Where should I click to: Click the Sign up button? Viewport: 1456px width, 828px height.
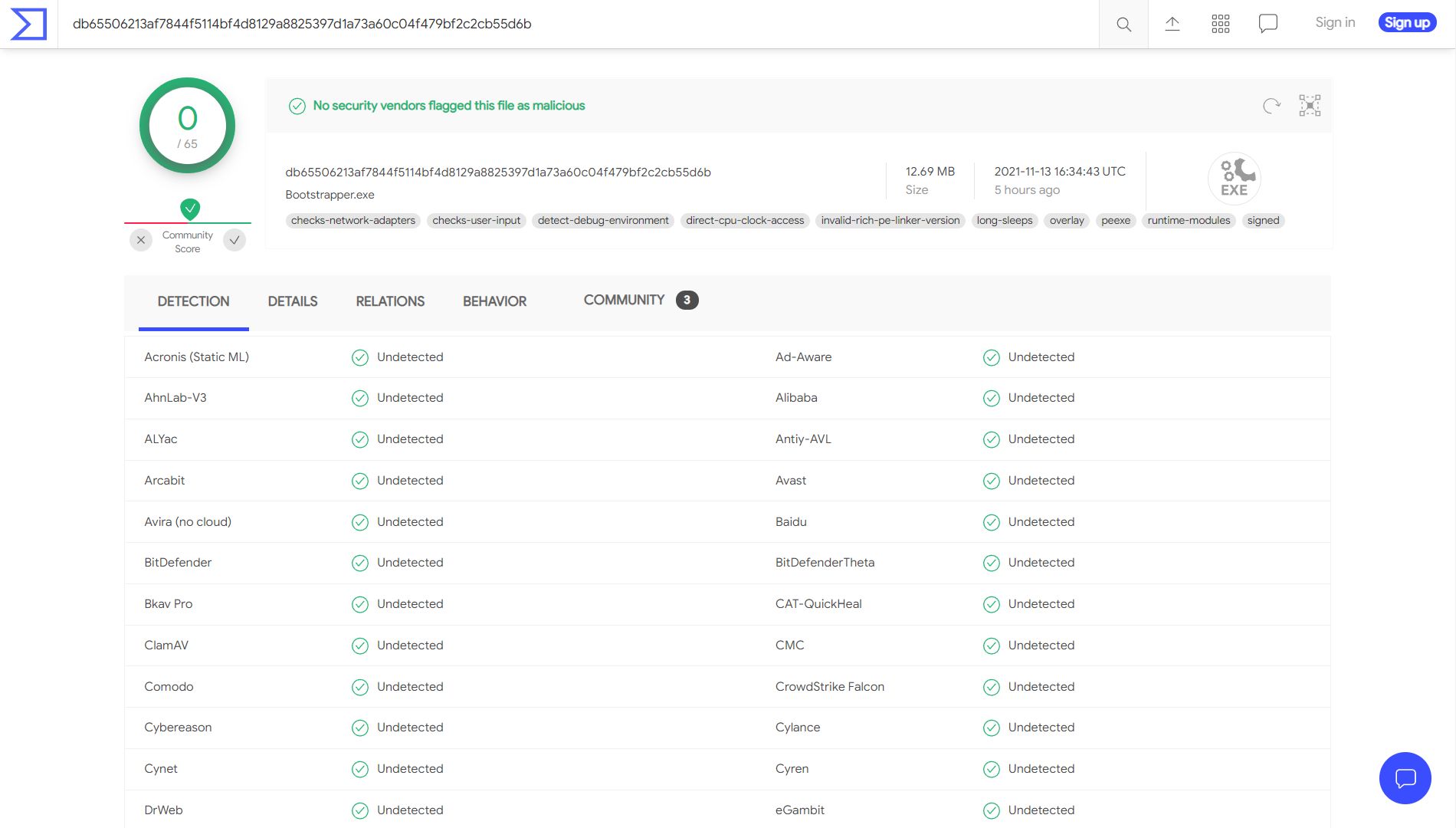pyautogui.click(x=1407, y=22)
